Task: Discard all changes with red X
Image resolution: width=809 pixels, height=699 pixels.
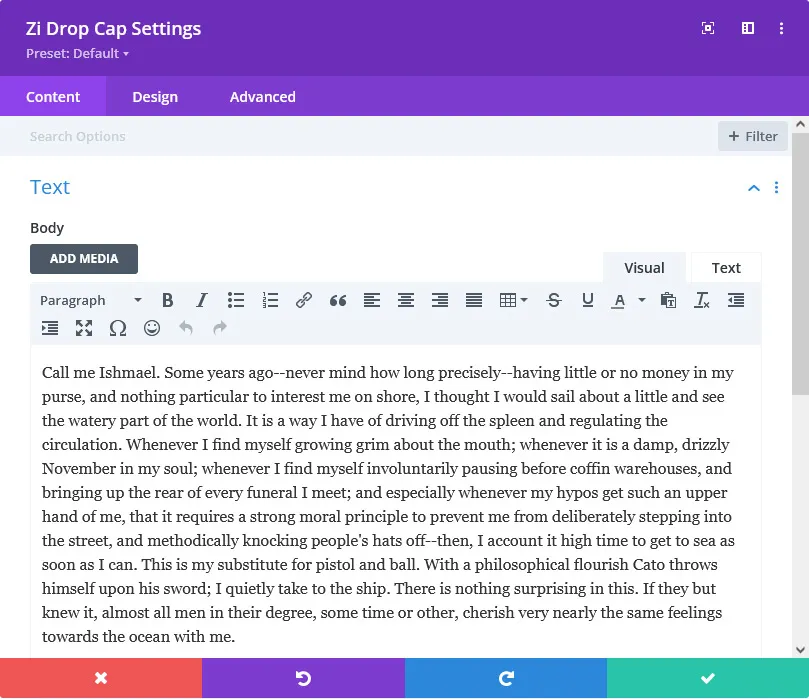Action: pos(101,678)
